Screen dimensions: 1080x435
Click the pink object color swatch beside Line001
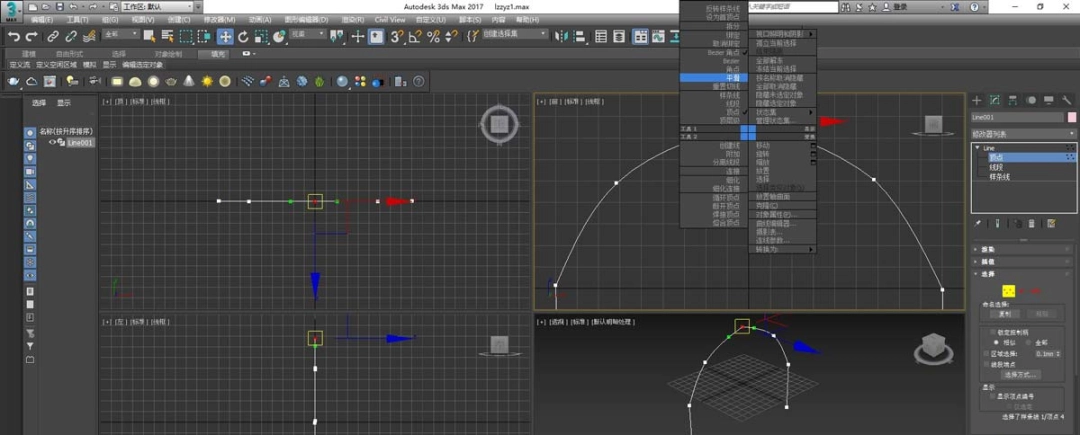1072,118
